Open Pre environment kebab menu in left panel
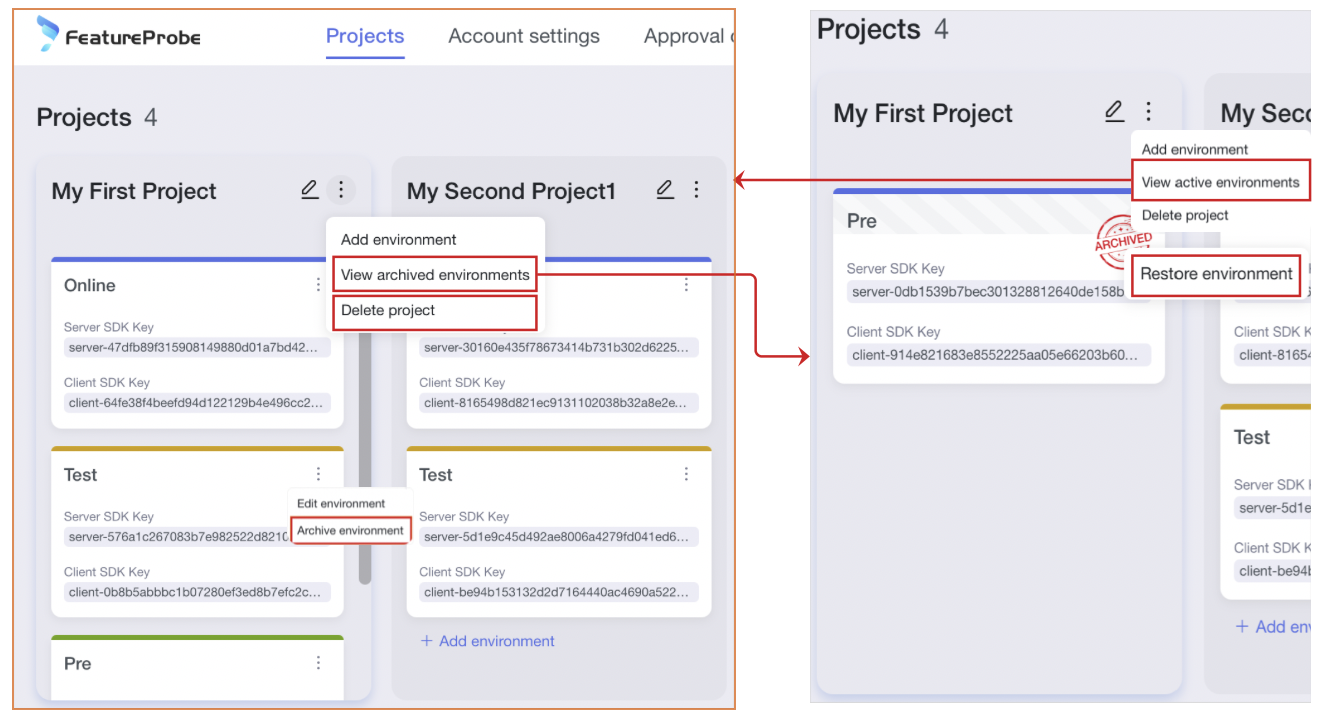The width and height of the screenshot is (1322, 714). 318,662
